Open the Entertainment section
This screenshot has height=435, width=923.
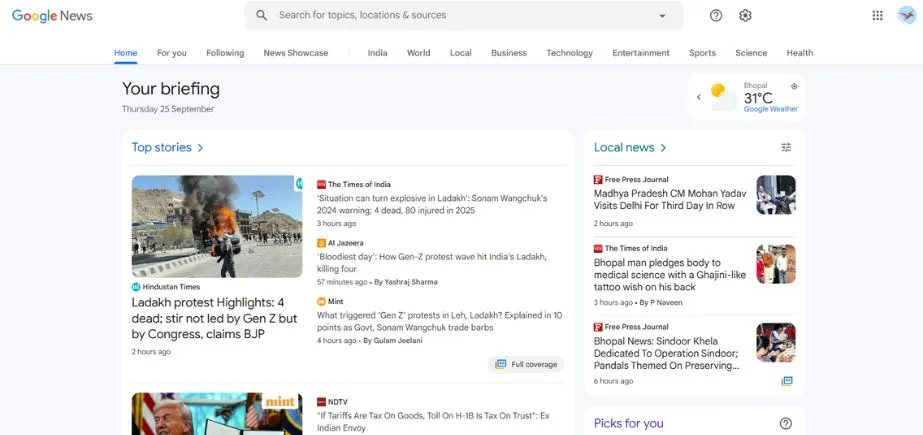point(640,53)
